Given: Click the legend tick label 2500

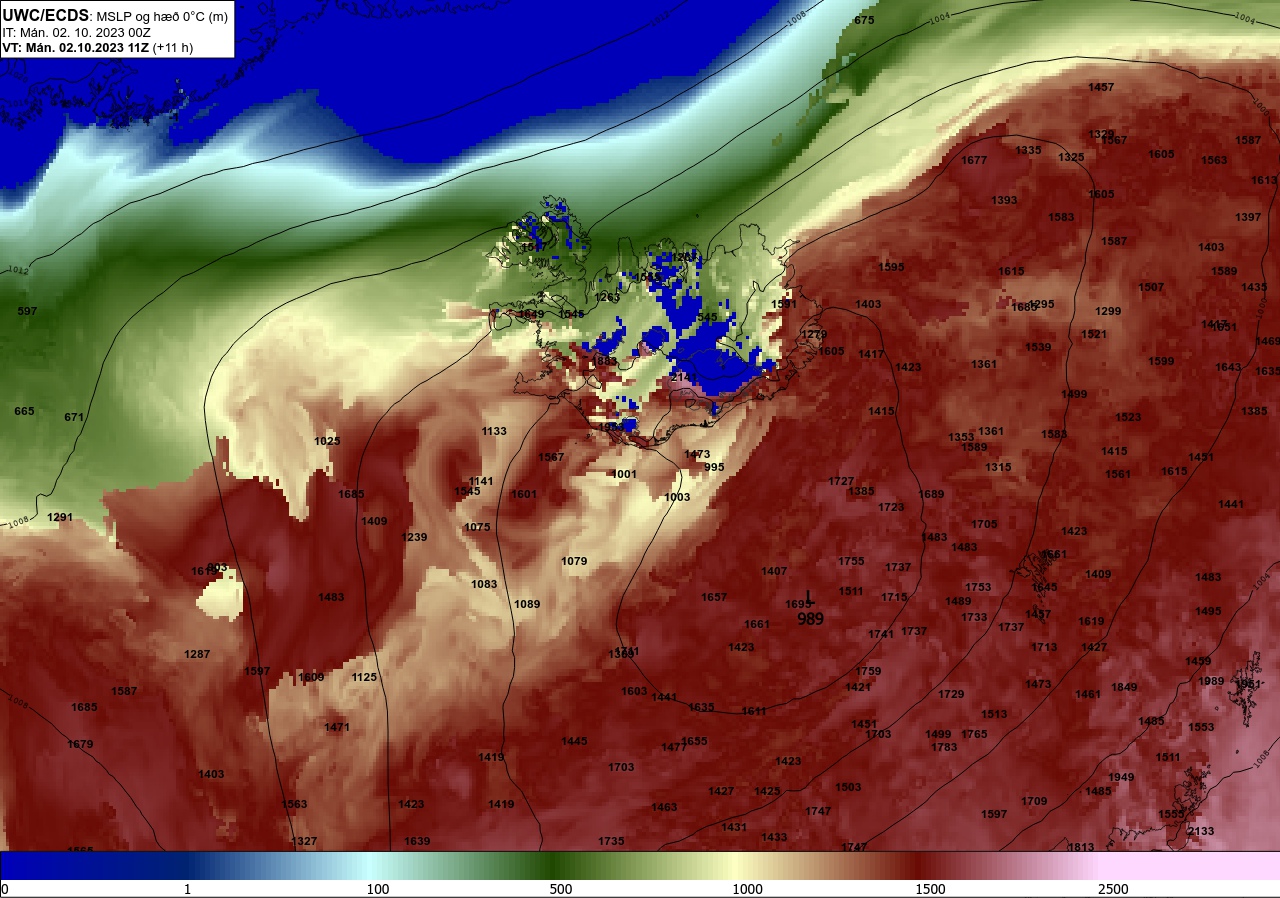Looking at the screenshot, I should coord(1113,889).
